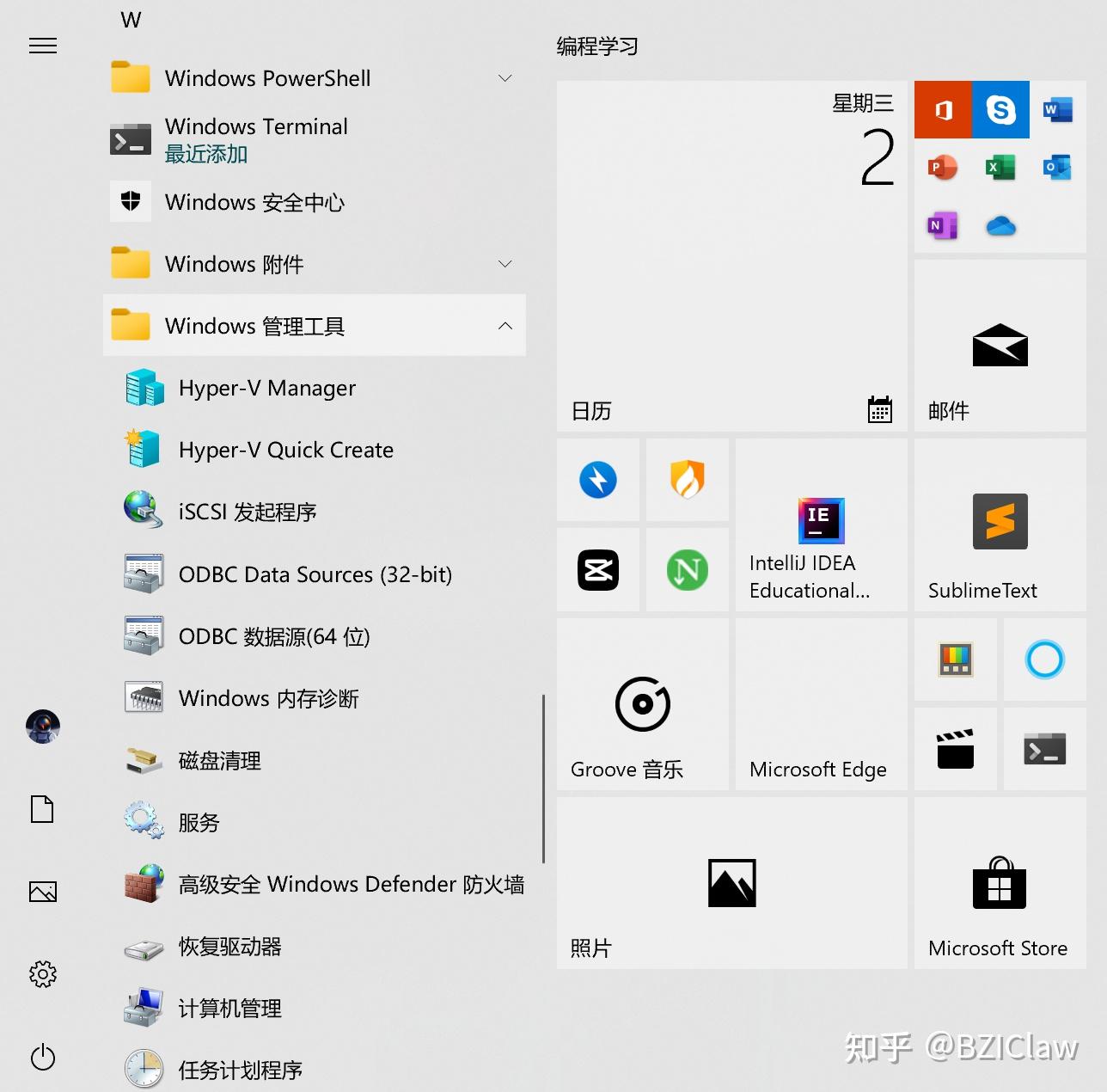Open the Office tile
Screen dimensions: 1107x1092
[943, 109]
